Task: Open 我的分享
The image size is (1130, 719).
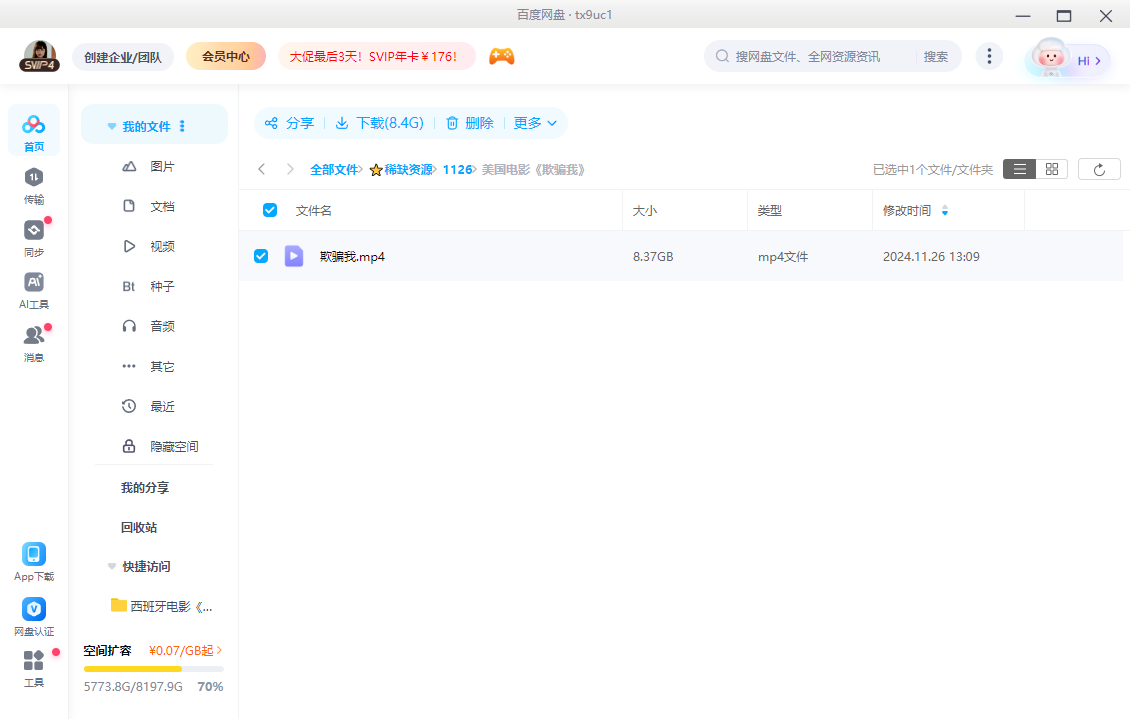Action: point(145,488)
